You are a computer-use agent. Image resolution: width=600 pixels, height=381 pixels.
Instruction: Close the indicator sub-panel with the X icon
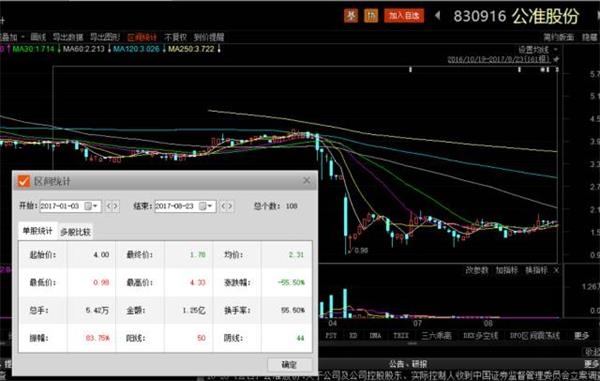click(556, 270)
